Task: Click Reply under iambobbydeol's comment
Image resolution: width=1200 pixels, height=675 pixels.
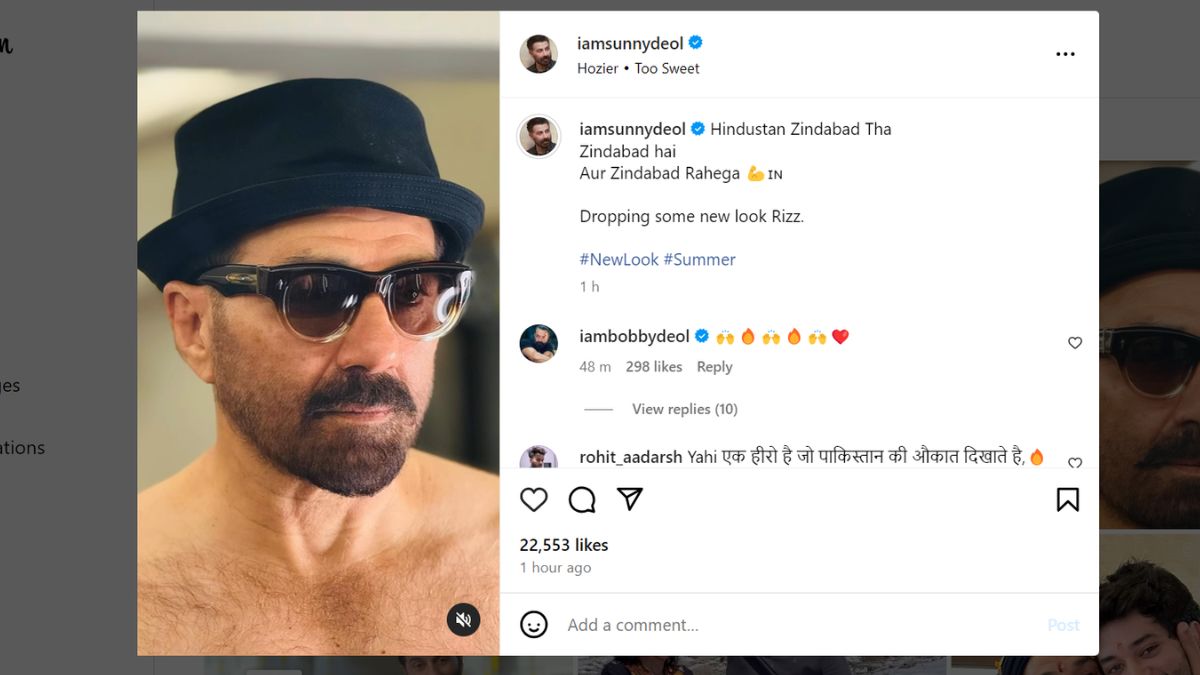Action: (714, 367)
